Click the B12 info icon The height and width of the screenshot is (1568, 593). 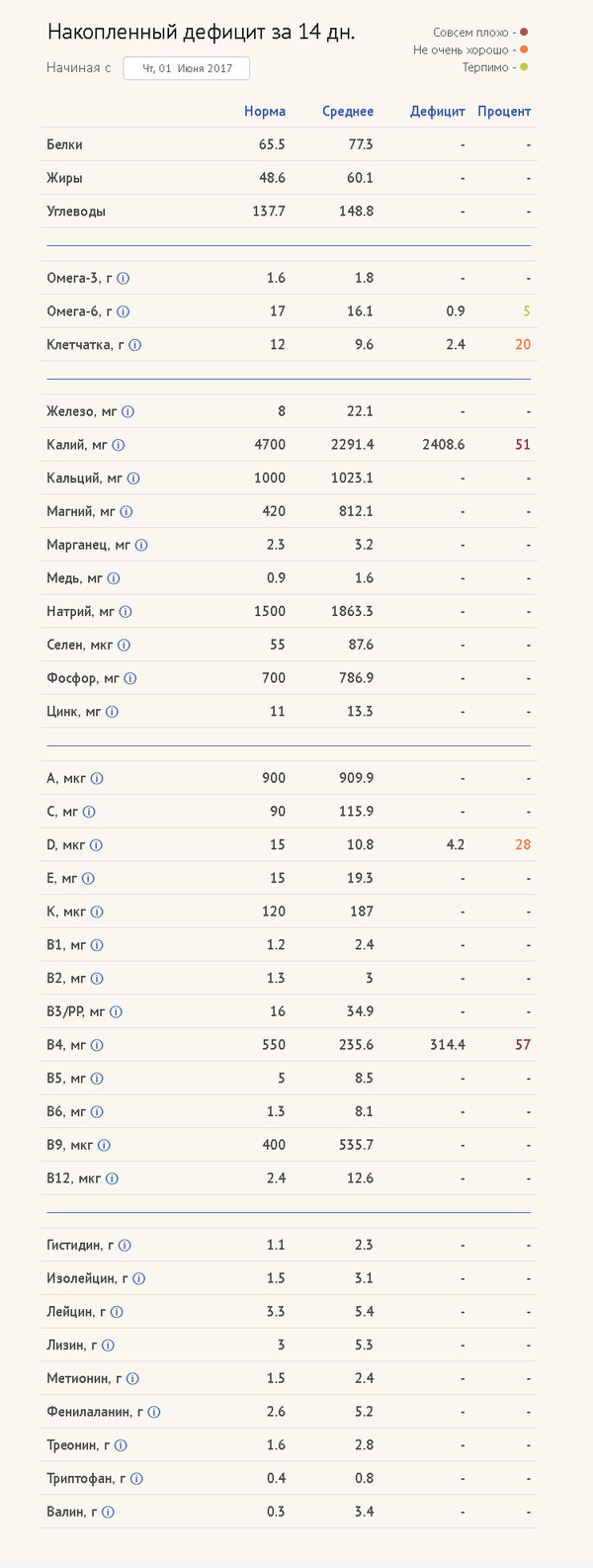tap(112, 1178)
